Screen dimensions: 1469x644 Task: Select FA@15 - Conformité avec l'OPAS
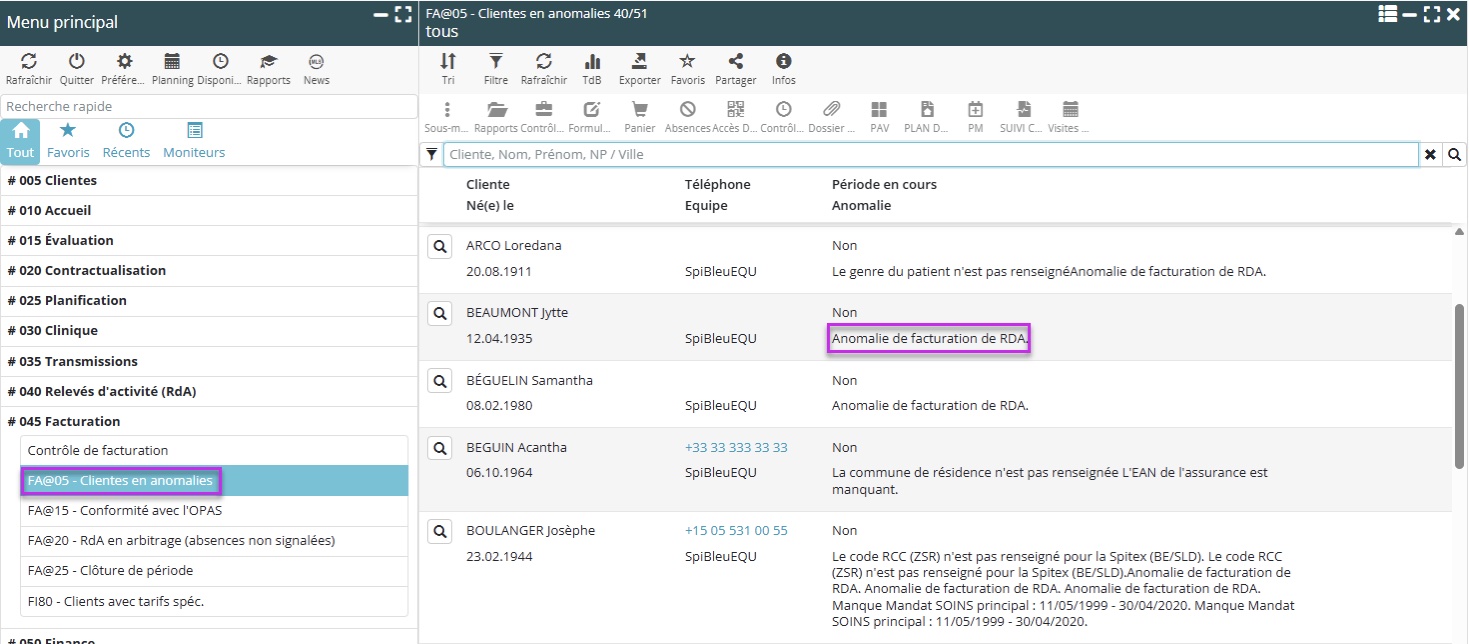[124, 510]
